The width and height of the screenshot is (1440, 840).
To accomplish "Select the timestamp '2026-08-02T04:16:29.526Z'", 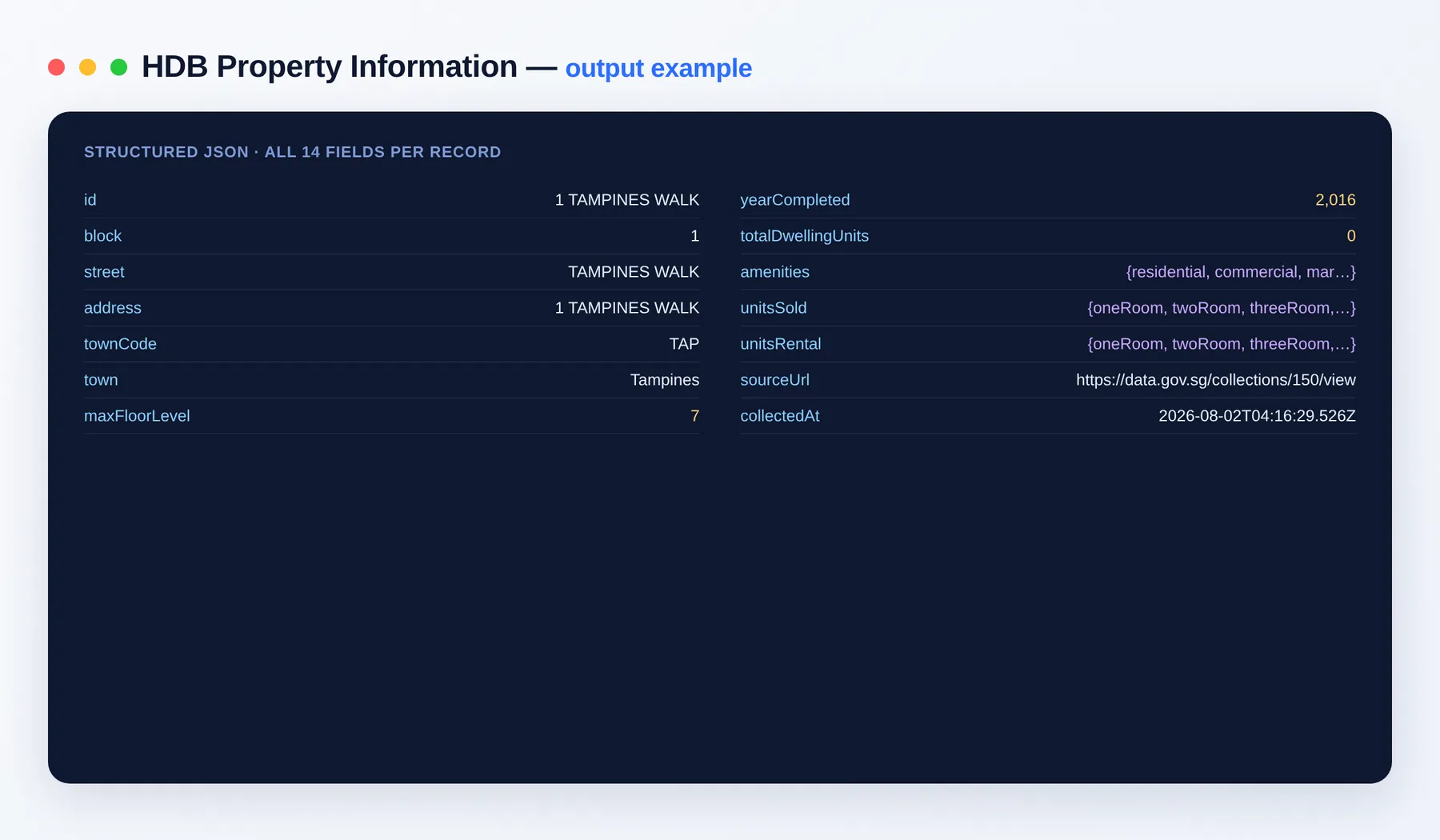I will (1258, 416).
